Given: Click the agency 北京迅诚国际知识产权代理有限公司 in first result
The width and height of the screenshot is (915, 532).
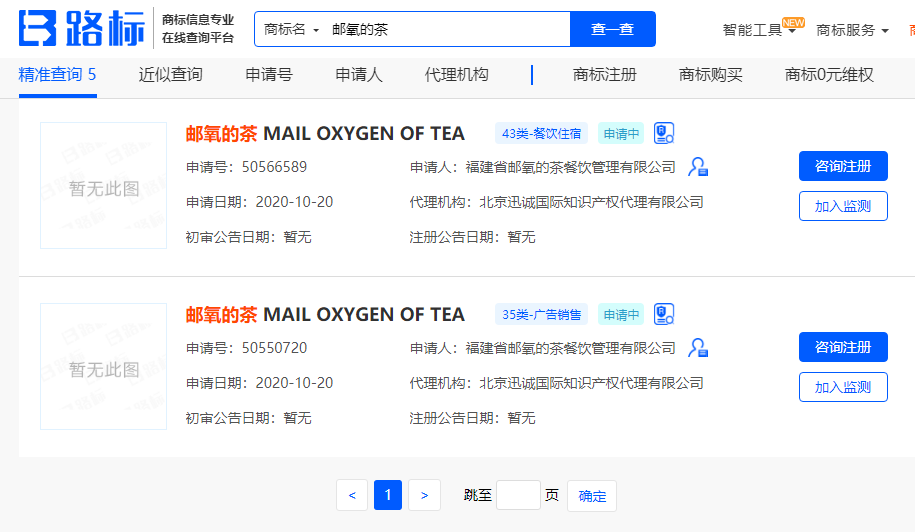Looking at the screenshot, I should click(591, 202).
